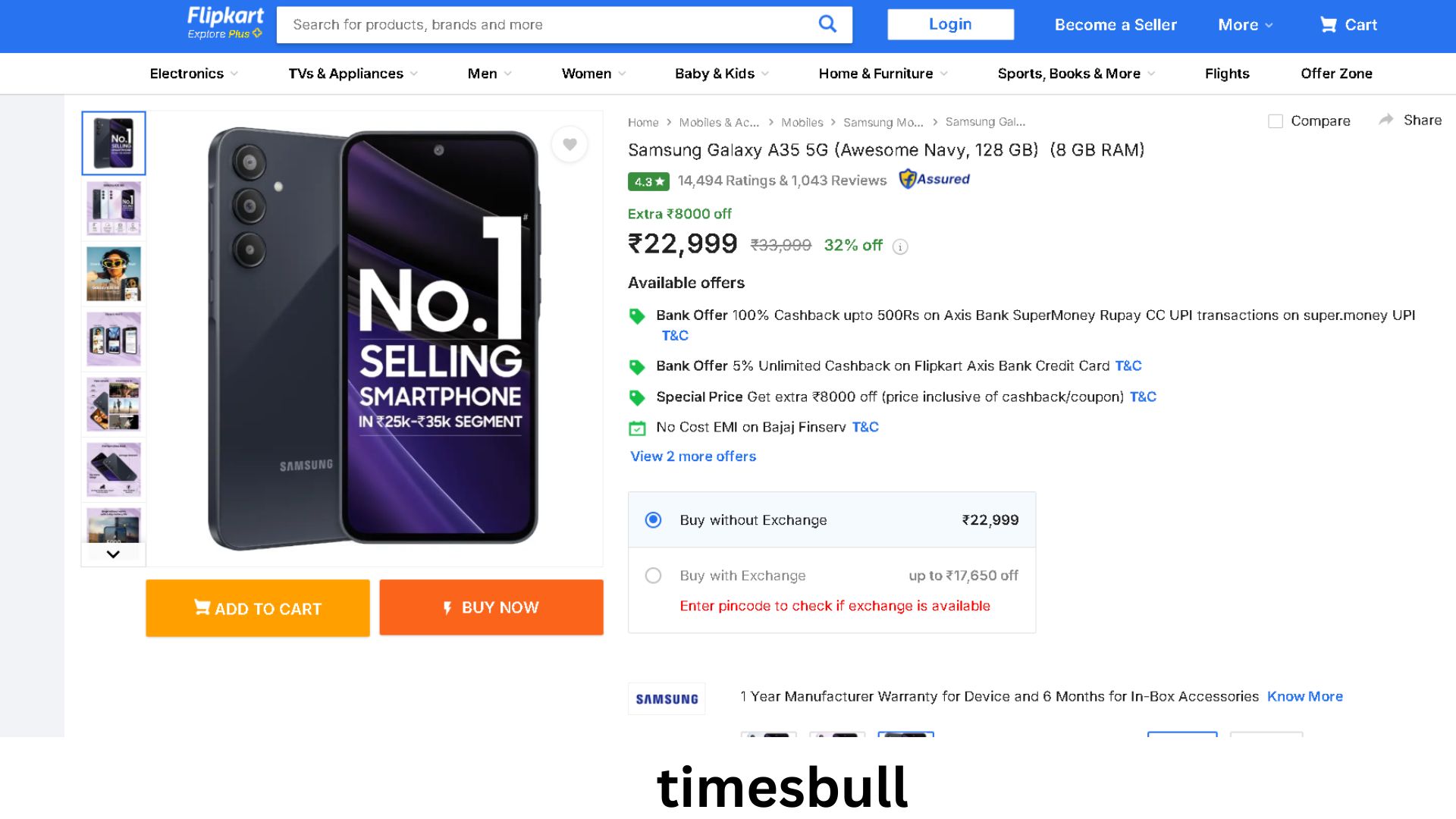This screenshot has height=819, width=1456.
Task: Click the Flipkart Assured badge
Action: [x=934, y=180]
